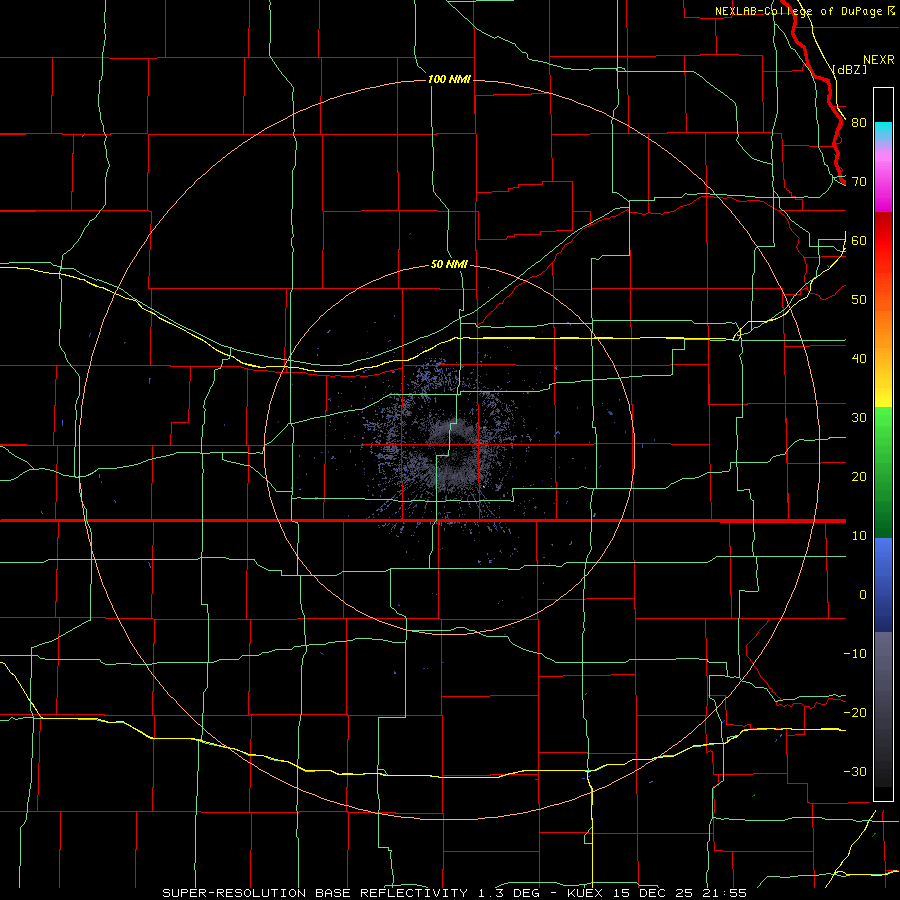The image size is (900, 900).
Task: Click the 30 value on the dBZ scale
Action: pyautogui.click(x=859, y=417)
